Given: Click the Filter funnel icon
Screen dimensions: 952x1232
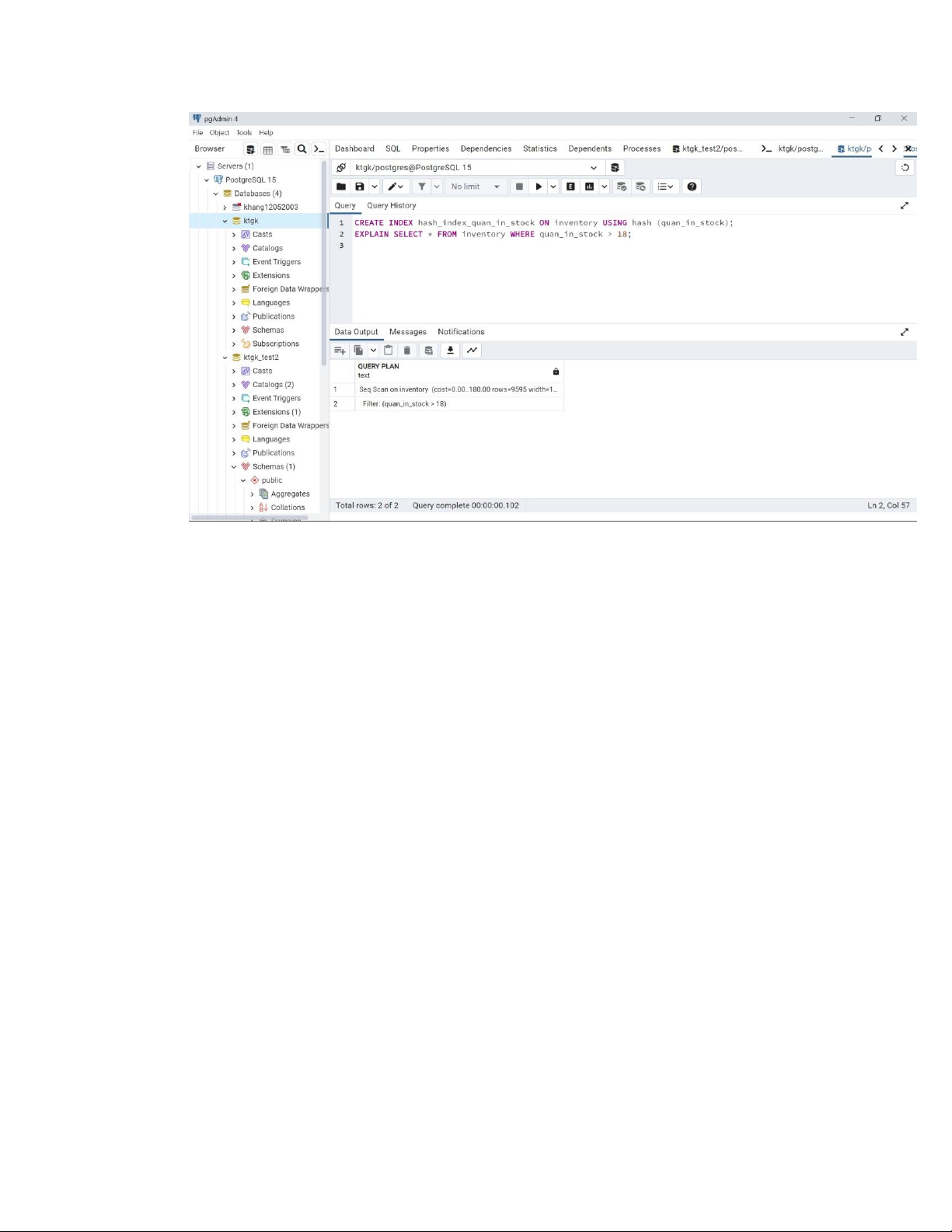Looking at the screenshot, I should point(421,187).
